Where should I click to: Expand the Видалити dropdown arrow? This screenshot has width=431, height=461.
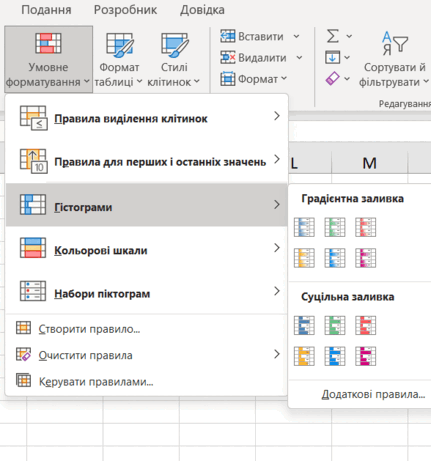pyautogui.click(x=299, y=58)
